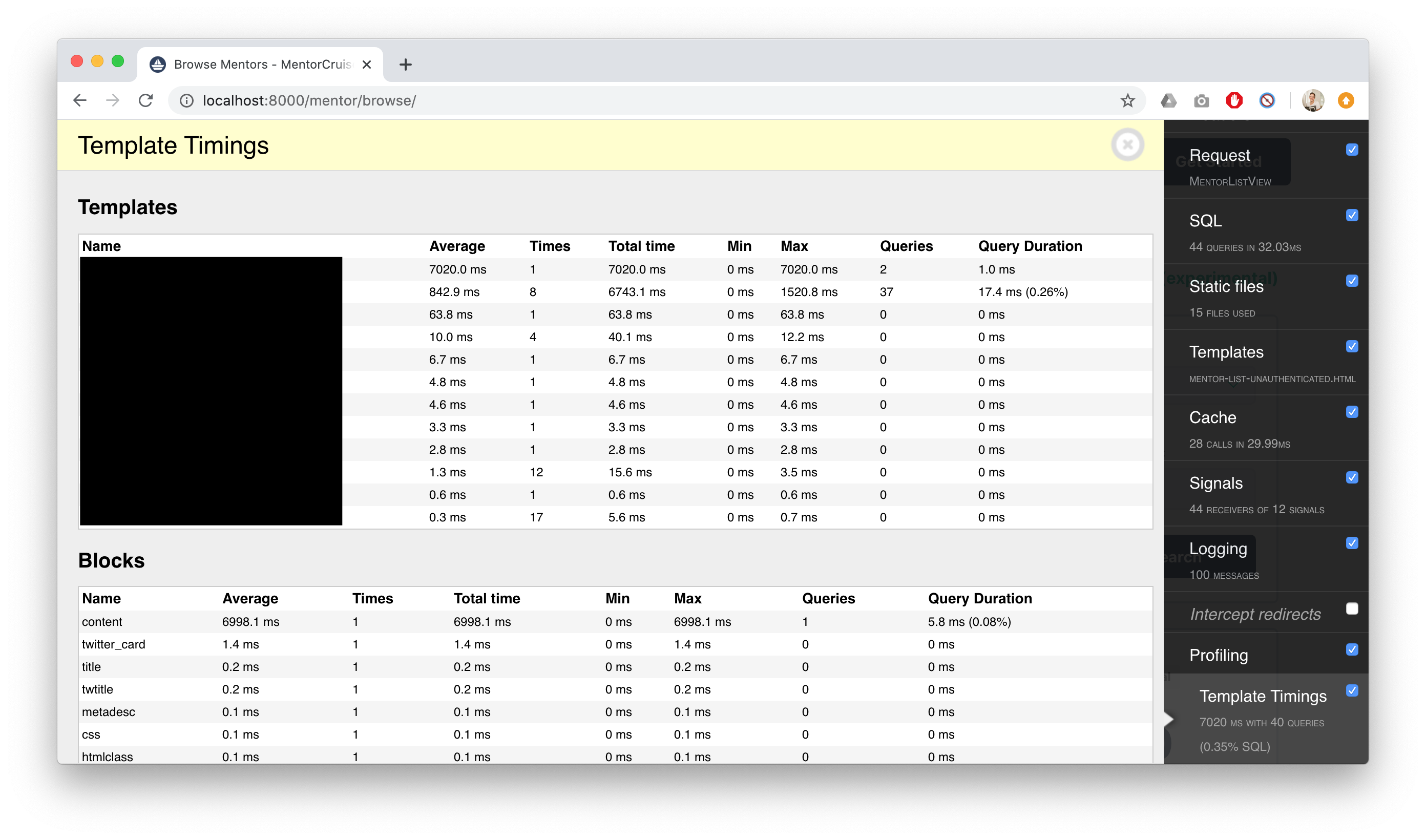Click the forward navigation arrow
This screenshot has height=840, width=1426.
pyautogui.click(x=113, y=100)
